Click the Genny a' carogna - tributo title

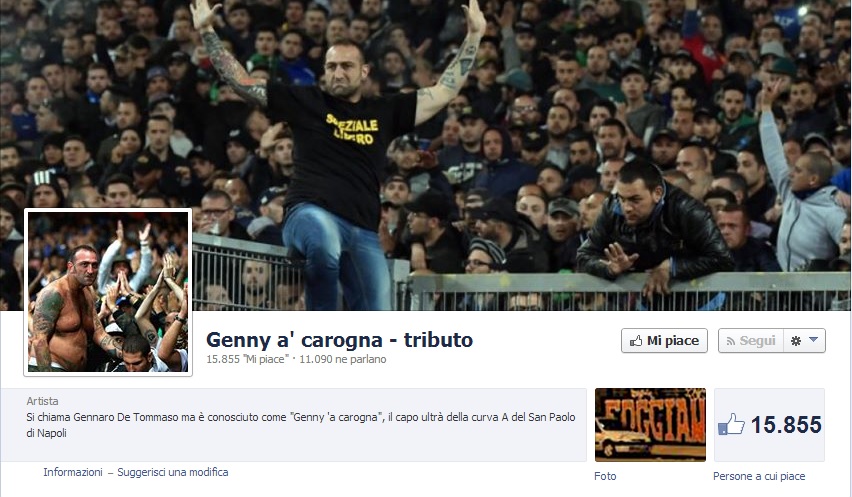(340, 340)
